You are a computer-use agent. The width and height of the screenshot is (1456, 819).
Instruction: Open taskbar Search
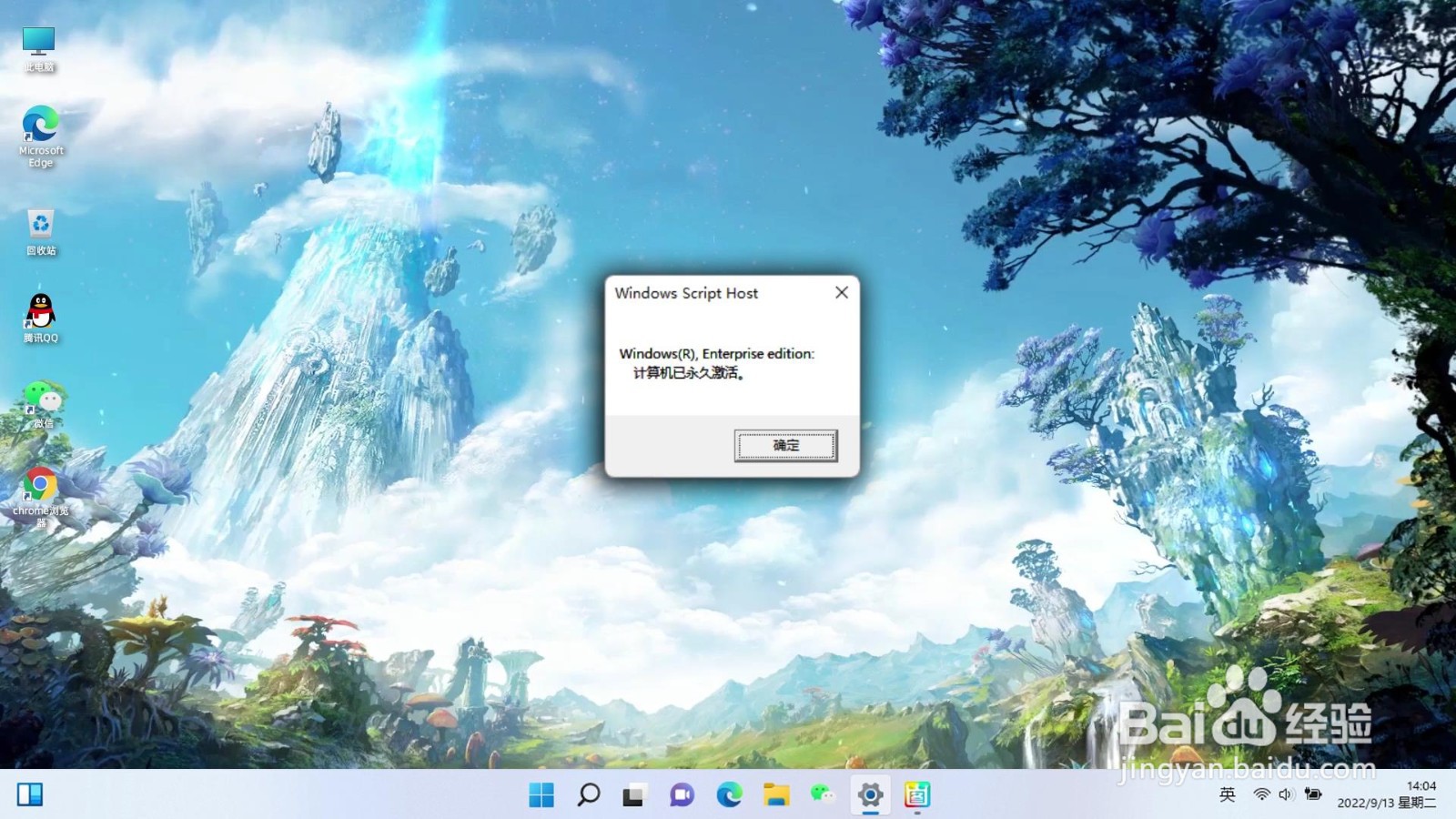pos(589,794)
